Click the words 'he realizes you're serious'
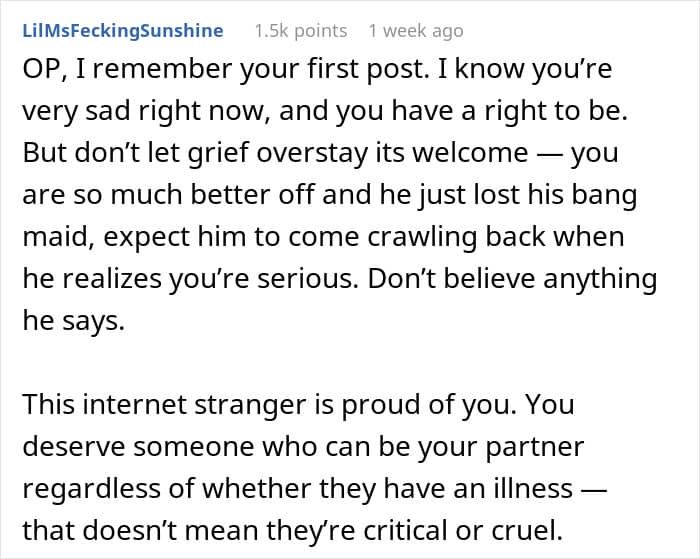Screen dimensions: 700x559 point(191,279)
